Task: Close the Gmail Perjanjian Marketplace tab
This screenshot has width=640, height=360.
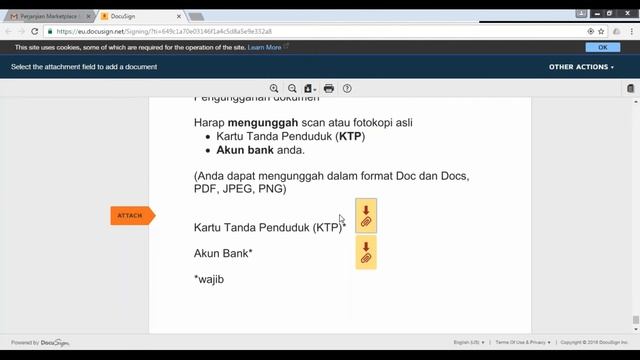Action: [x=88, y=16]
